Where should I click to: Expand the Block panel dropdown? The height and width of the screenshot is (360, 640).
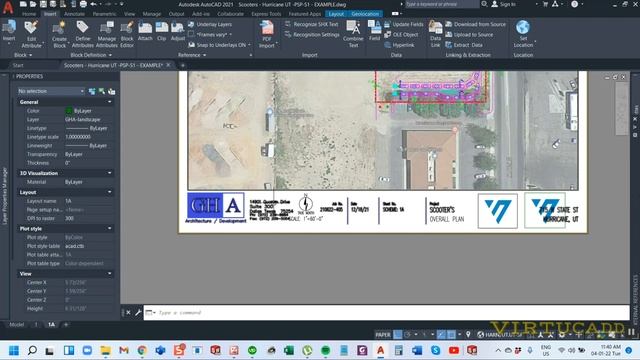[x=23, y=55]
